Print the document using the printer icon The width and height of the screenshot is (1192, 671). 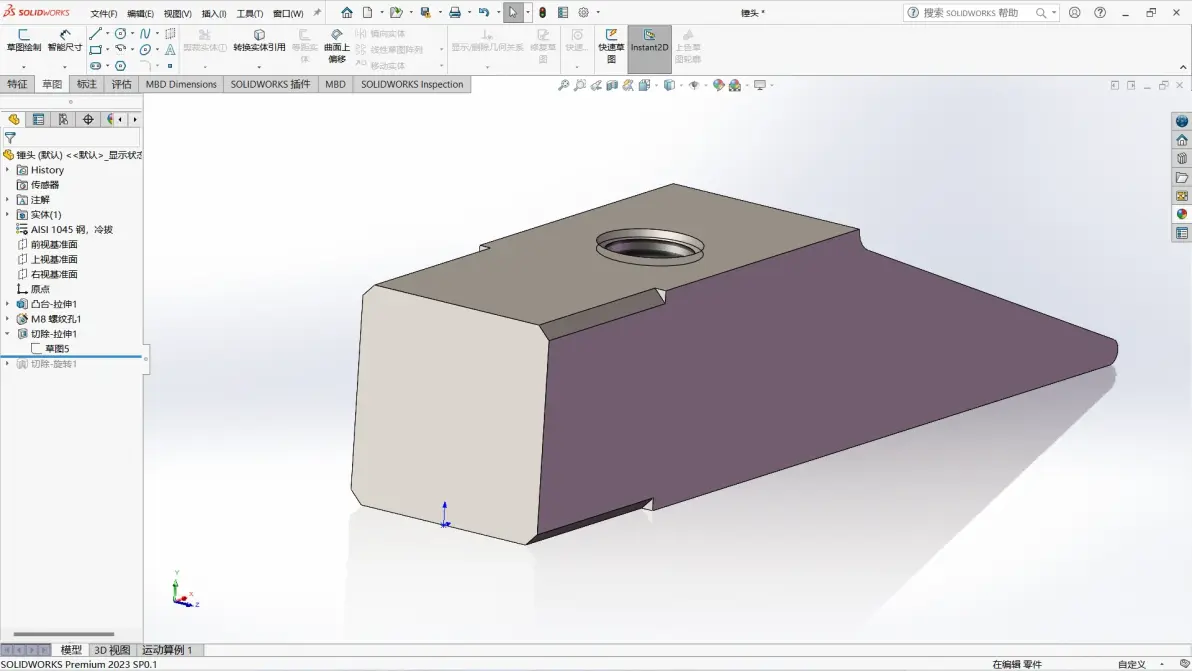coord(455,12)
